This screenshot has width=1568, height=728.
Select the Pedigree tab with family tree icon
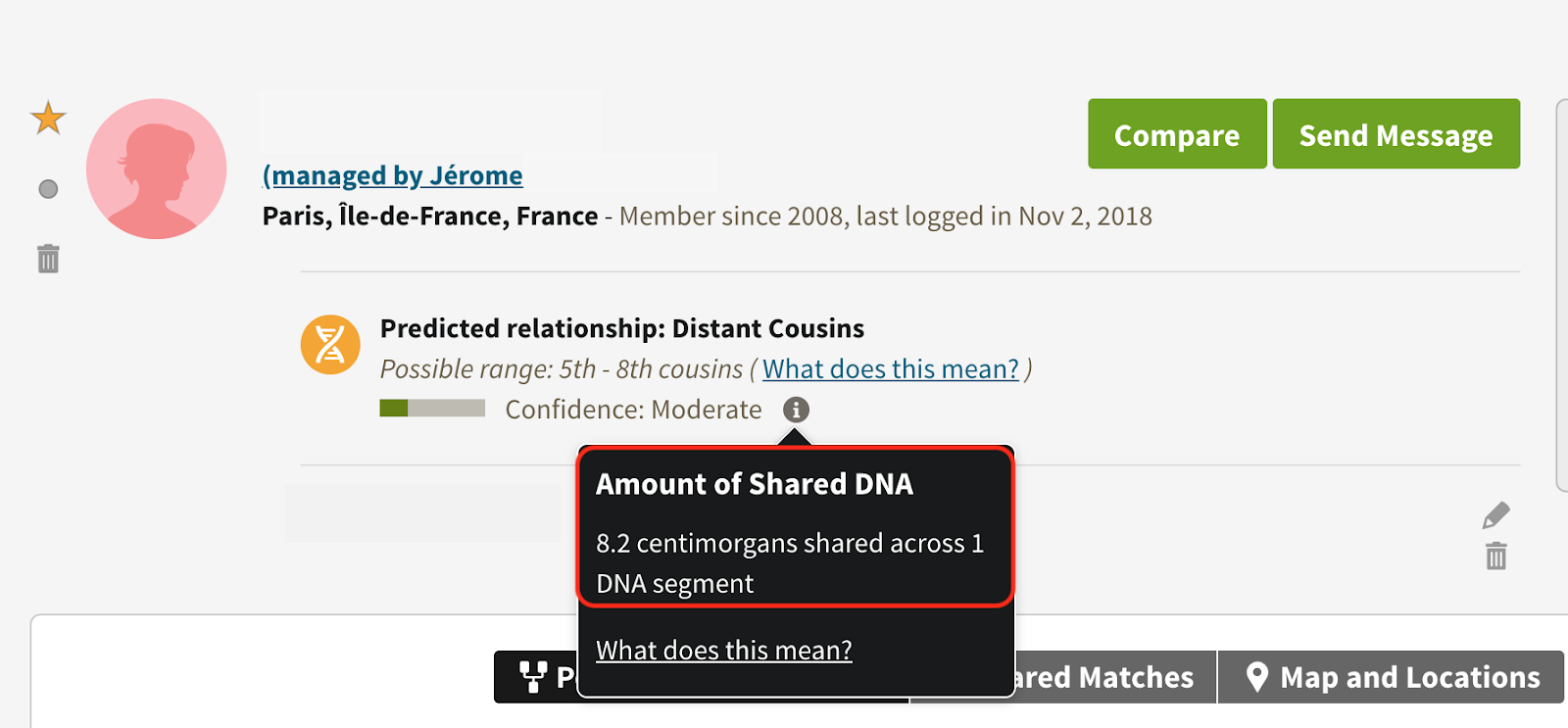[537, 677]
